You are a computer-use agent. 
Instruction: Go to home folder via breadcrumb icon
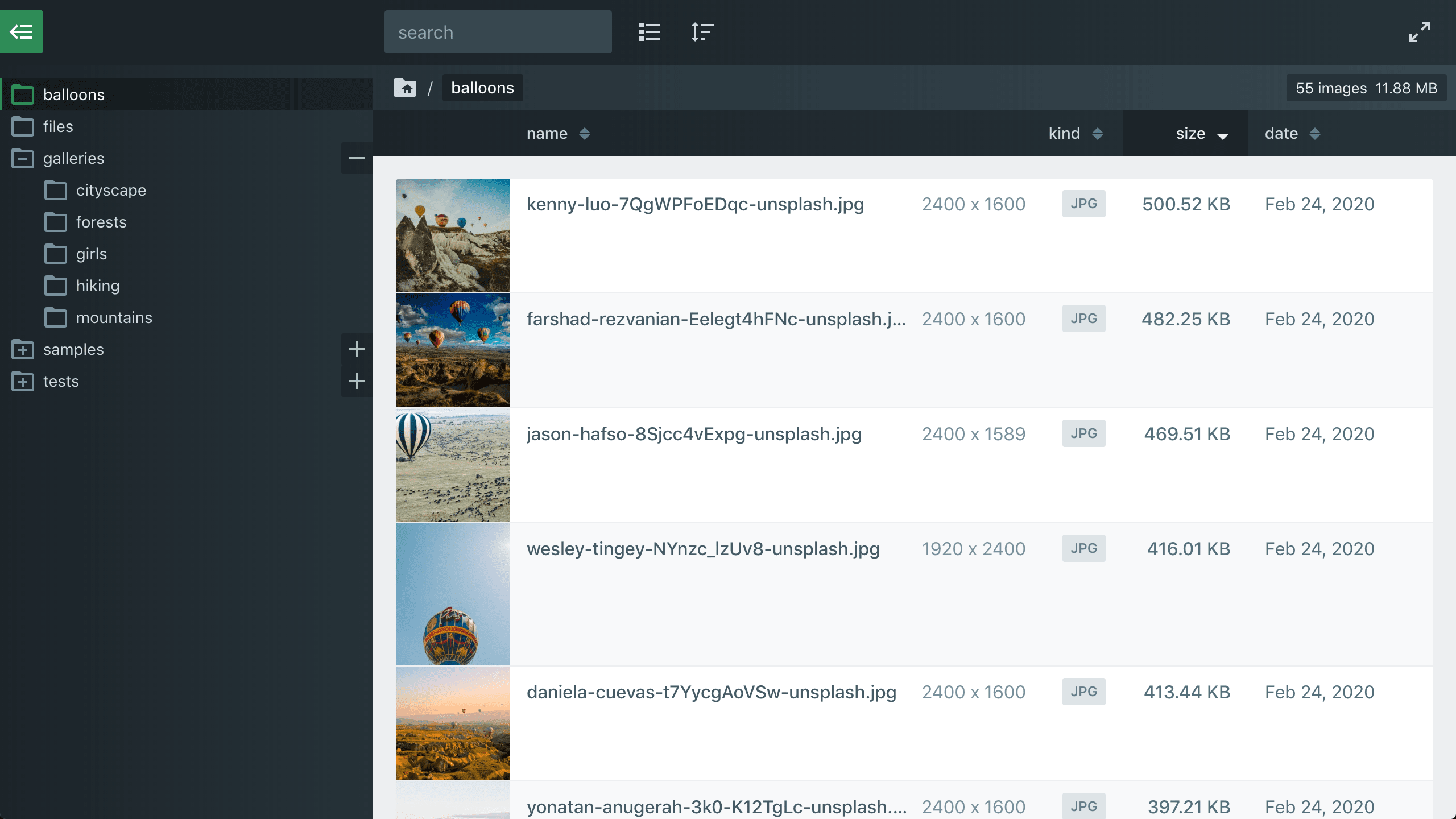point(405,88)
